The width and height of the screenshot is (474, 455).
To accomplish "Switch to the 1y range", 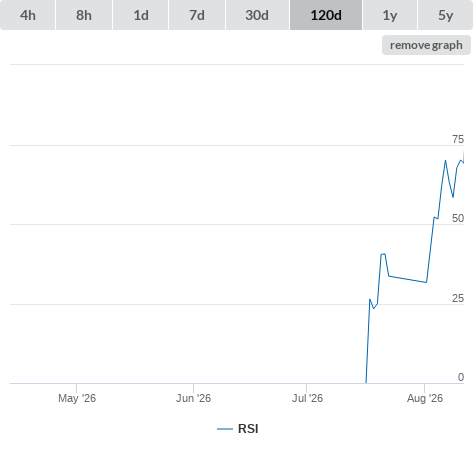I will (x=390, y=15).
